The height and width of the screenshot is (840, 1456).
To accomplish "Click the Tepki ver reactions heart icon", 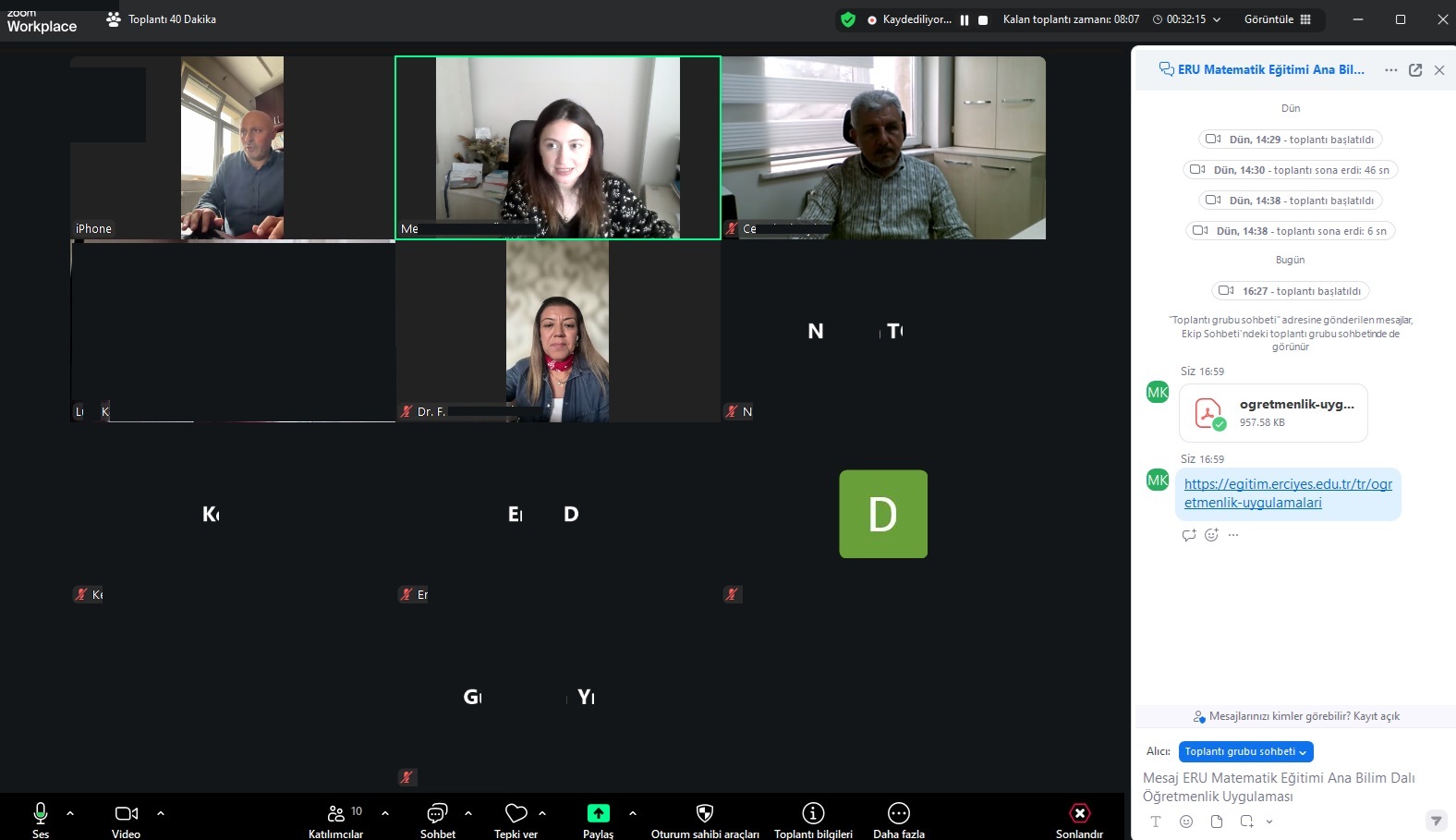I will pyautogui.click(x=516, y=814).
